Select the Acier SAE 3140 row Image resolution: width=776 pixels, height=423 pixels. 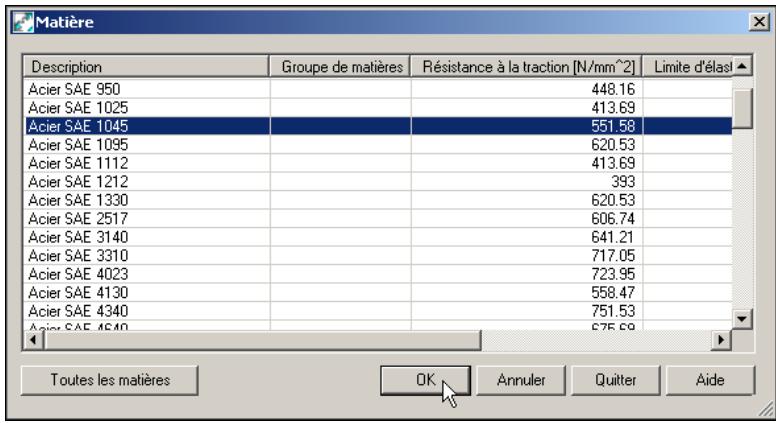point(378,237)
